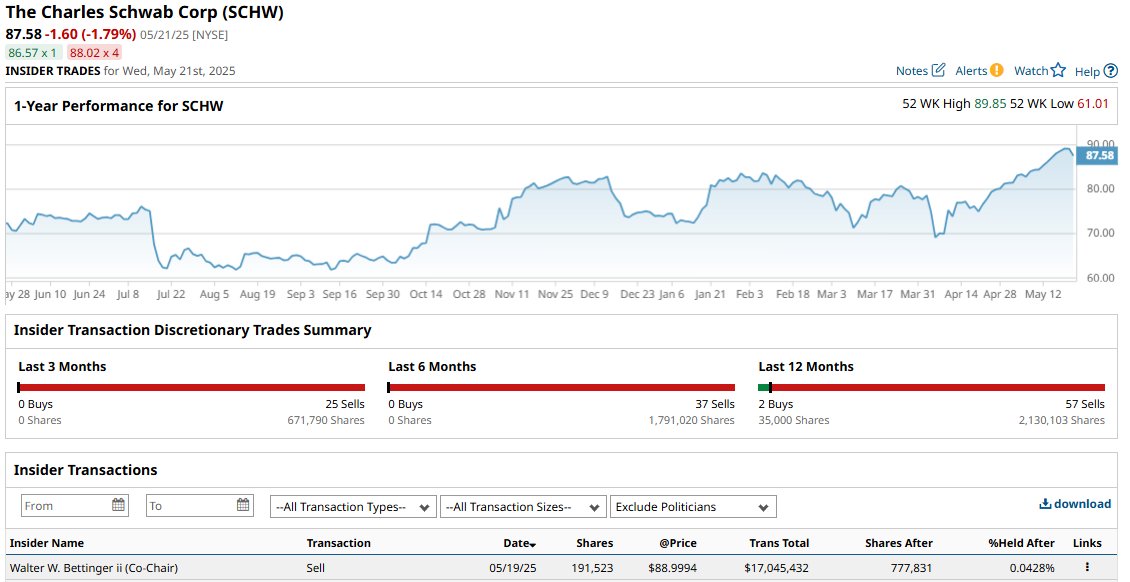1130x582 pixels.
Task: Click the 1,791,020 Shares figure
Action: point(692,420)
